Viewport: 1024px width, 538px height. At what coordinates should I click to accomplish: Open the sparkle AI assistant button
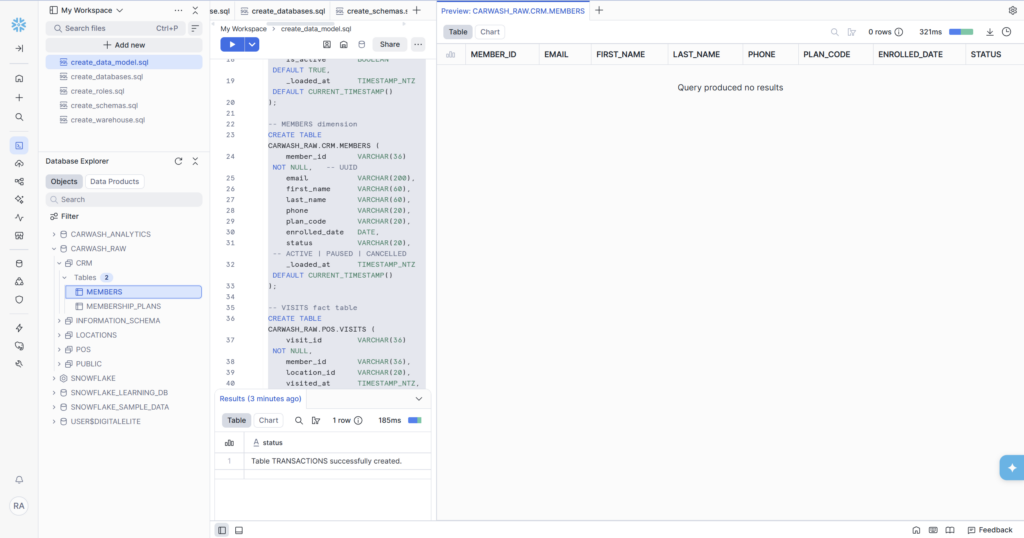tap(1011, 467)
